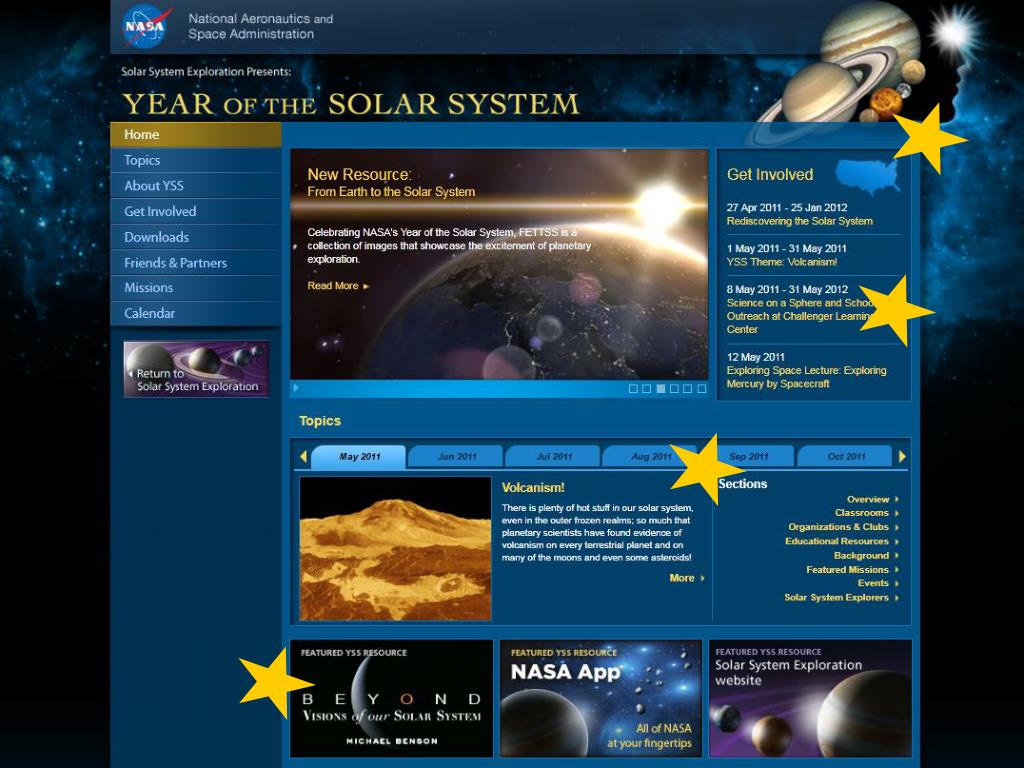
Task: Select the May 2011 tab
Action: [x=359, y=456]
